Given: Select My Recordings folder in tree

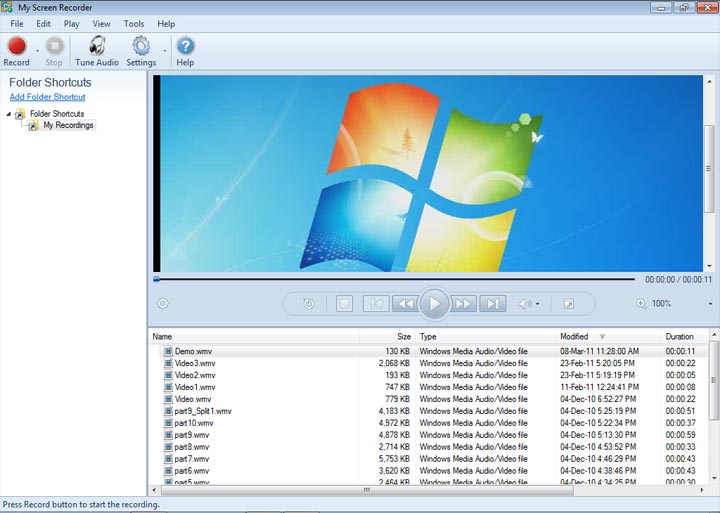Looking at the screenshot, I should [68, 125].
